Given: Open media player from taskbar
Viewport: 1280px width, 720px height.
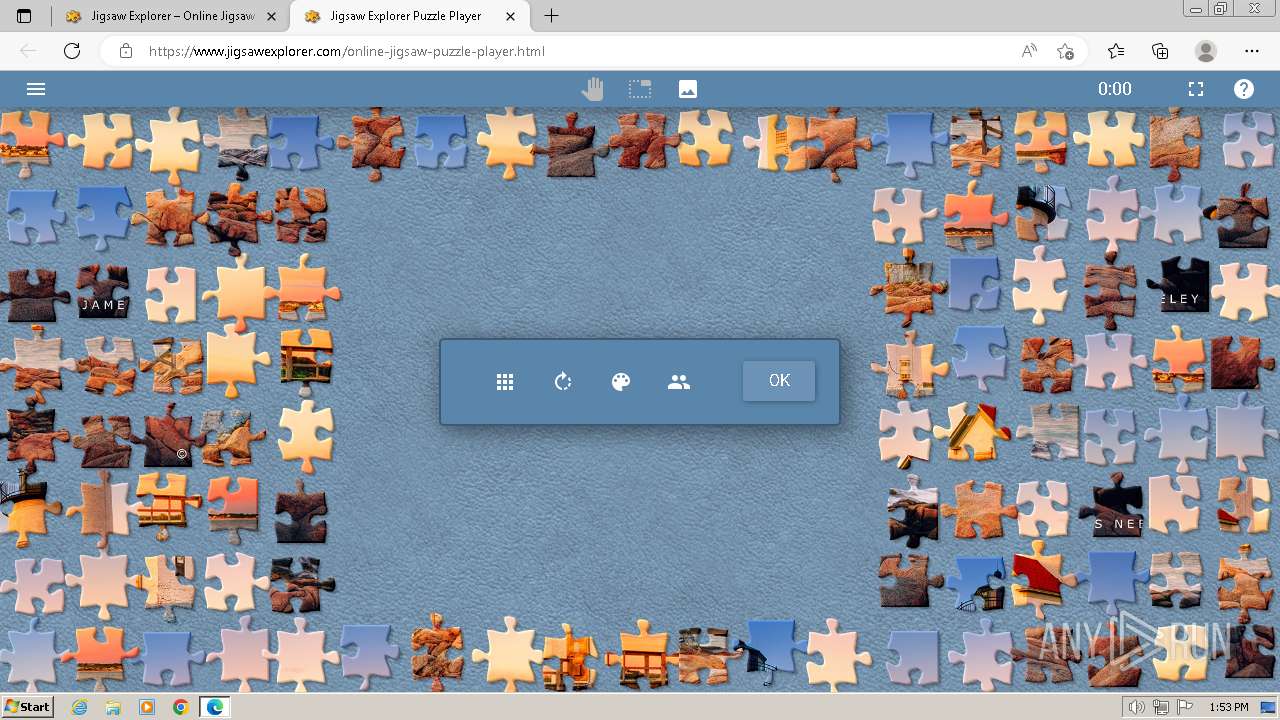Looking at the screenshot, I should point(147,707).
